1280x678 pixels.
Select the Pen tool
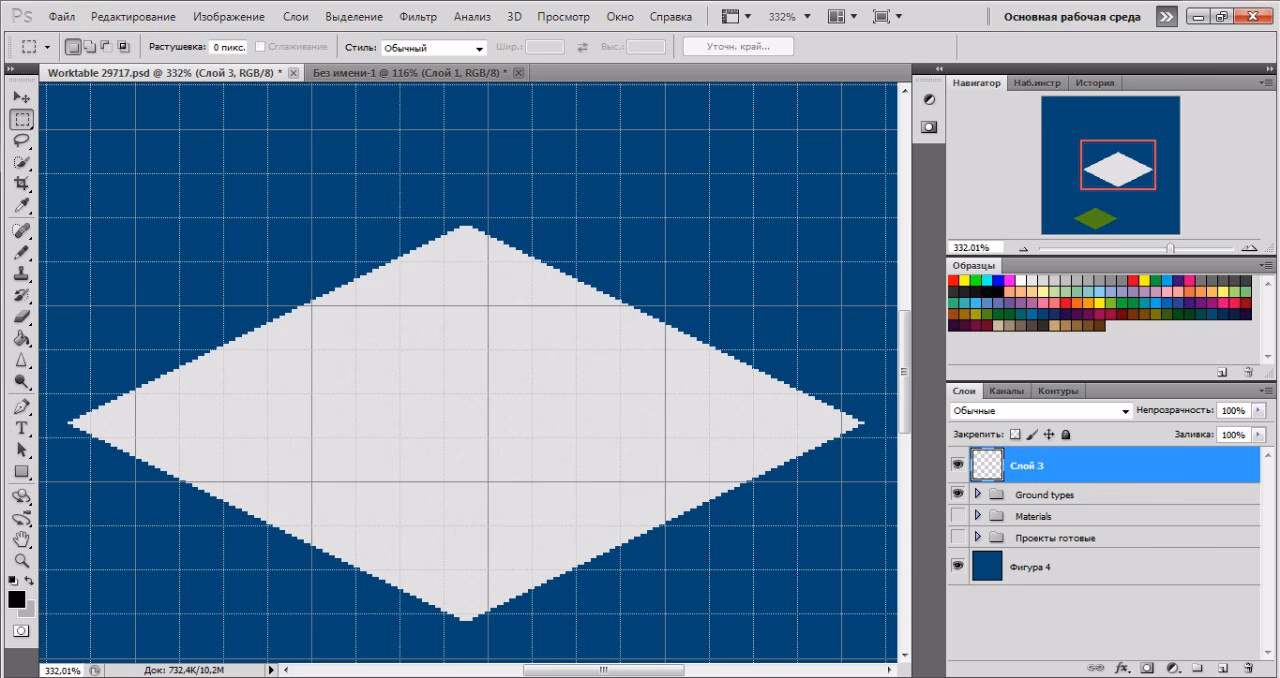pyautogui.click(x=21, y=407)
